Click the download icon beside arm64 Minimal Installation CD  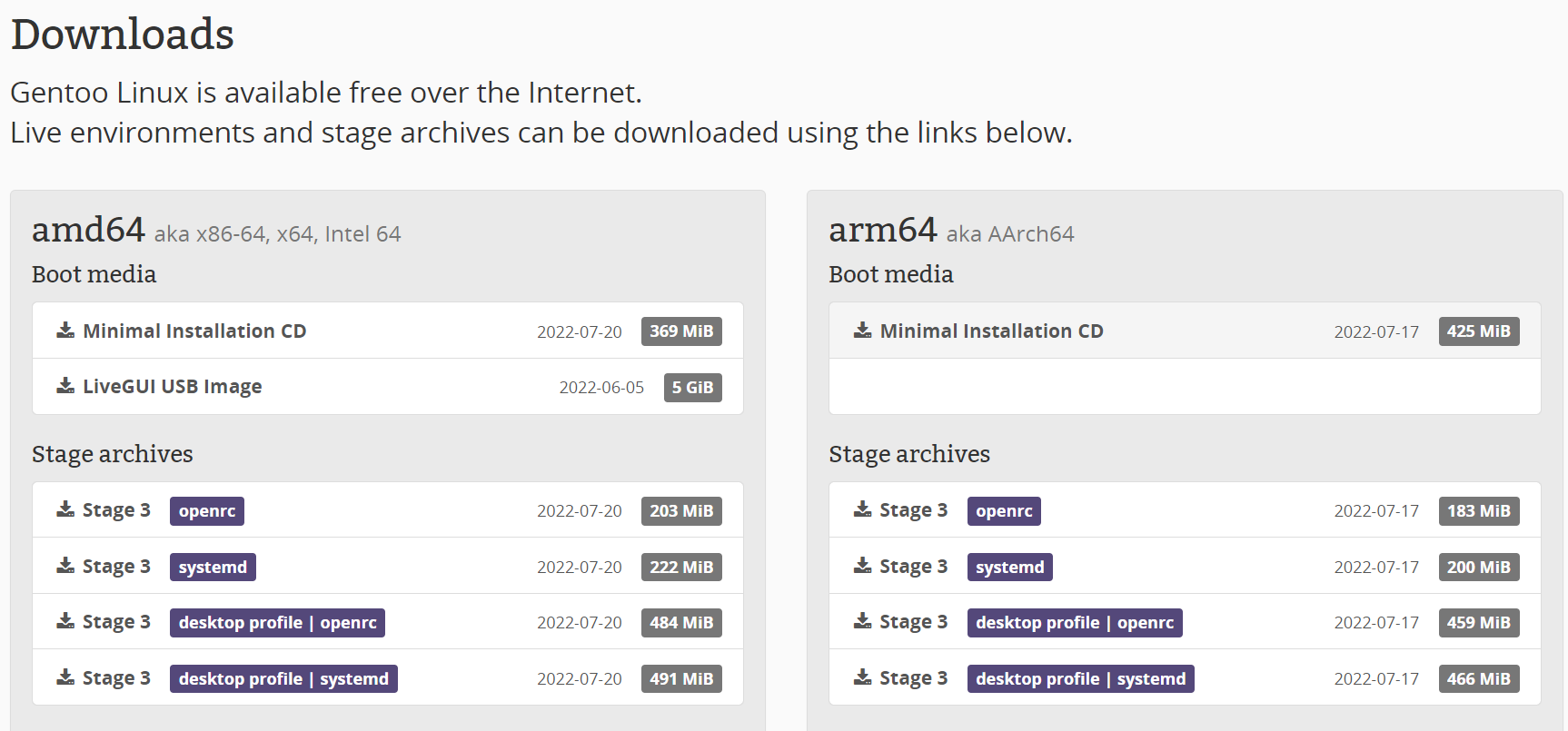861,331
